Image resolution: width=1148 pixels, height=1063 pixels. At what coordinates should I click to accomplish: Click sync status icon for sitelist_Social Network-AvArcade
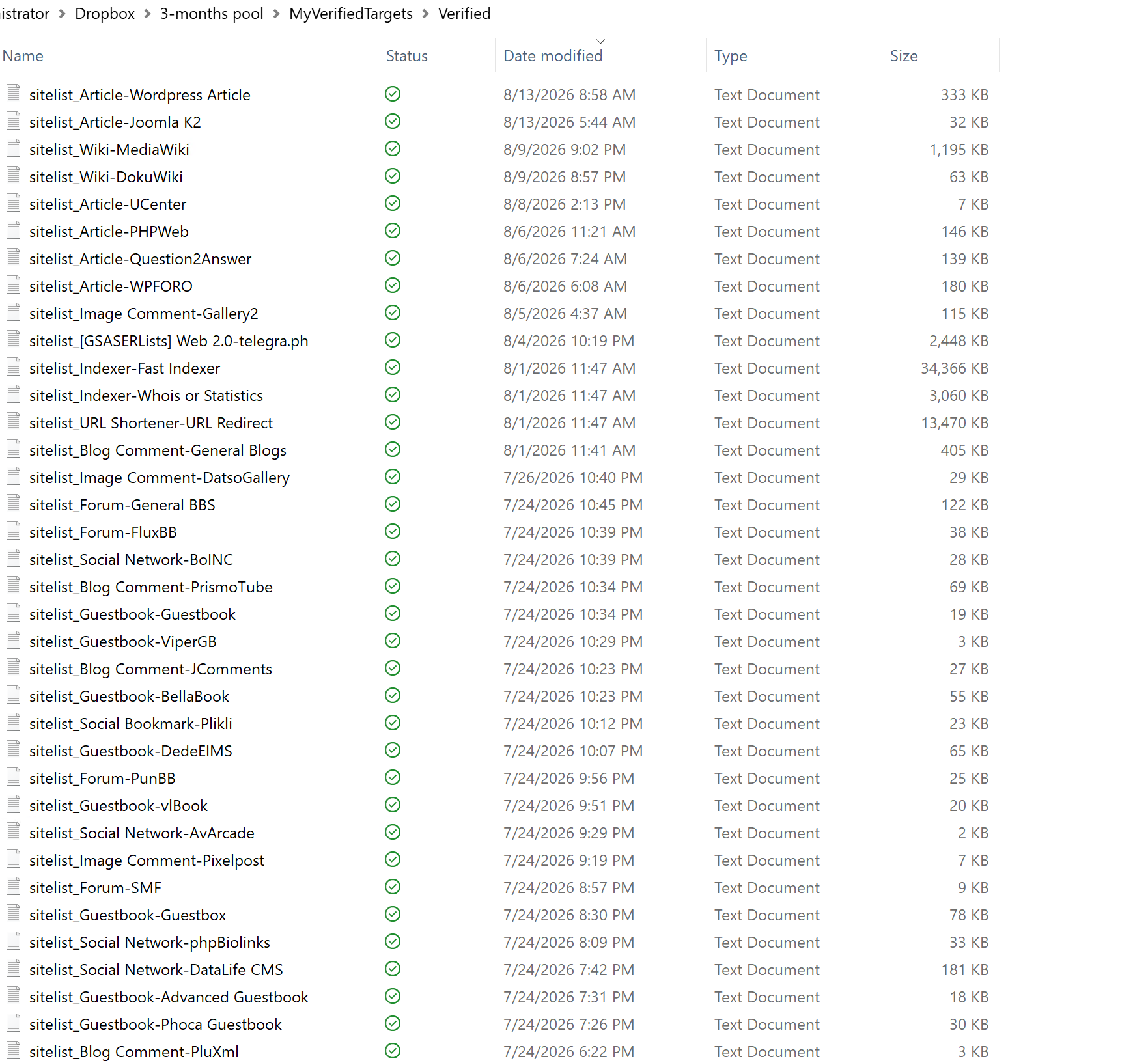(x=393, y=832)
